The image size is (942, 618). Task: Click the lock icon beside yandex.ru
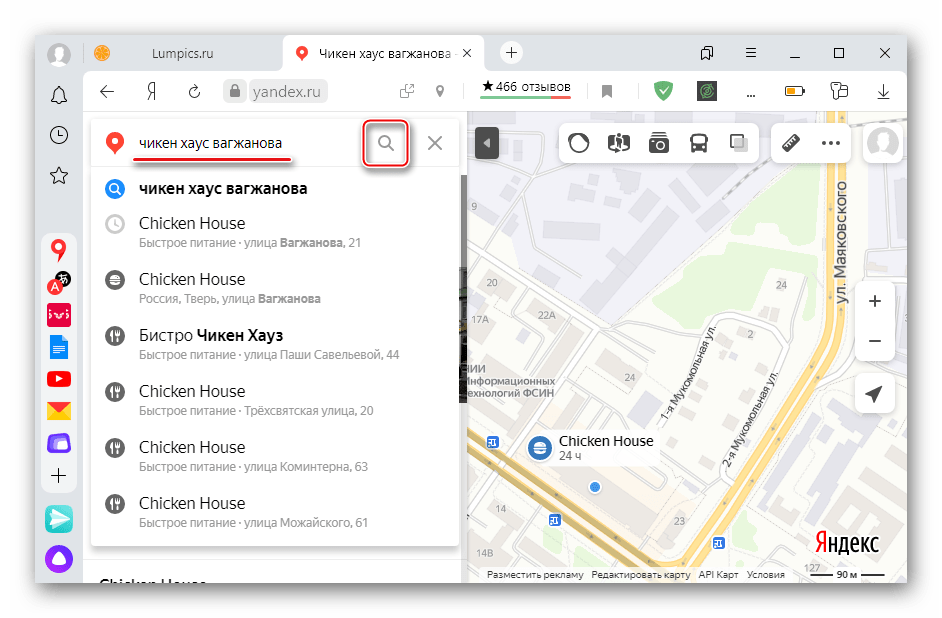(x=235, y=91)
